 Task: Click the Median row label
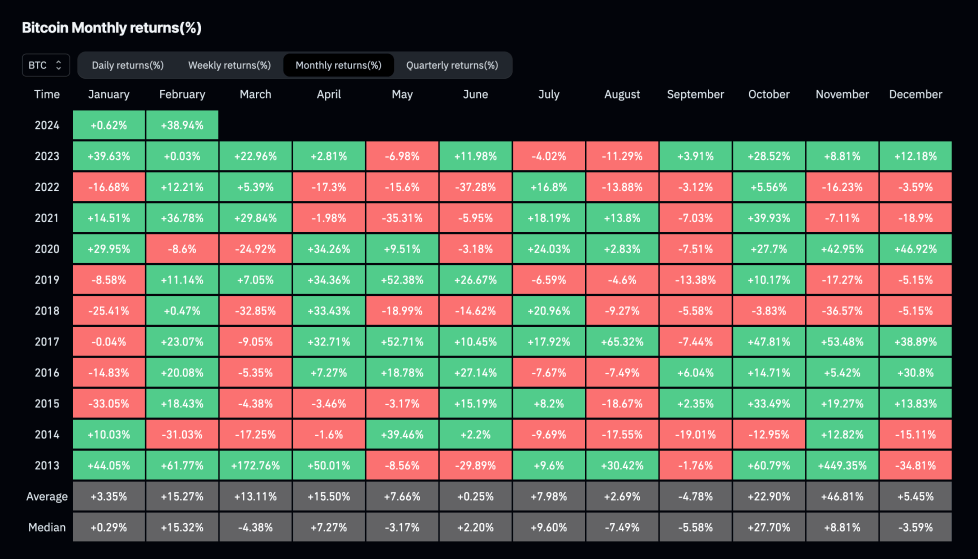click(x=47, y=528)
